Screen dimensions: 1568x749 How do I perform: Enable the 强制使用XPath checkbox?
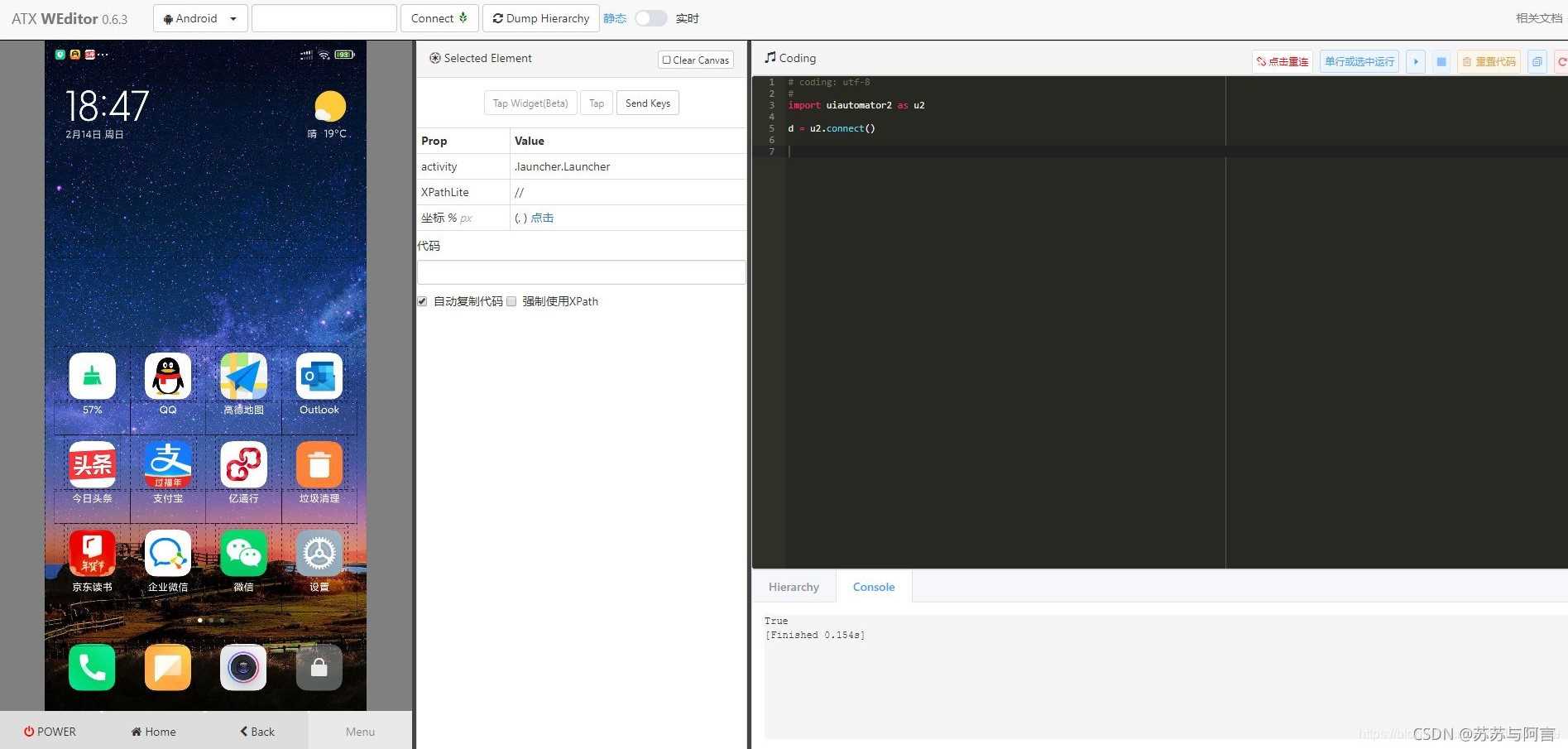[x=511, y=301]
